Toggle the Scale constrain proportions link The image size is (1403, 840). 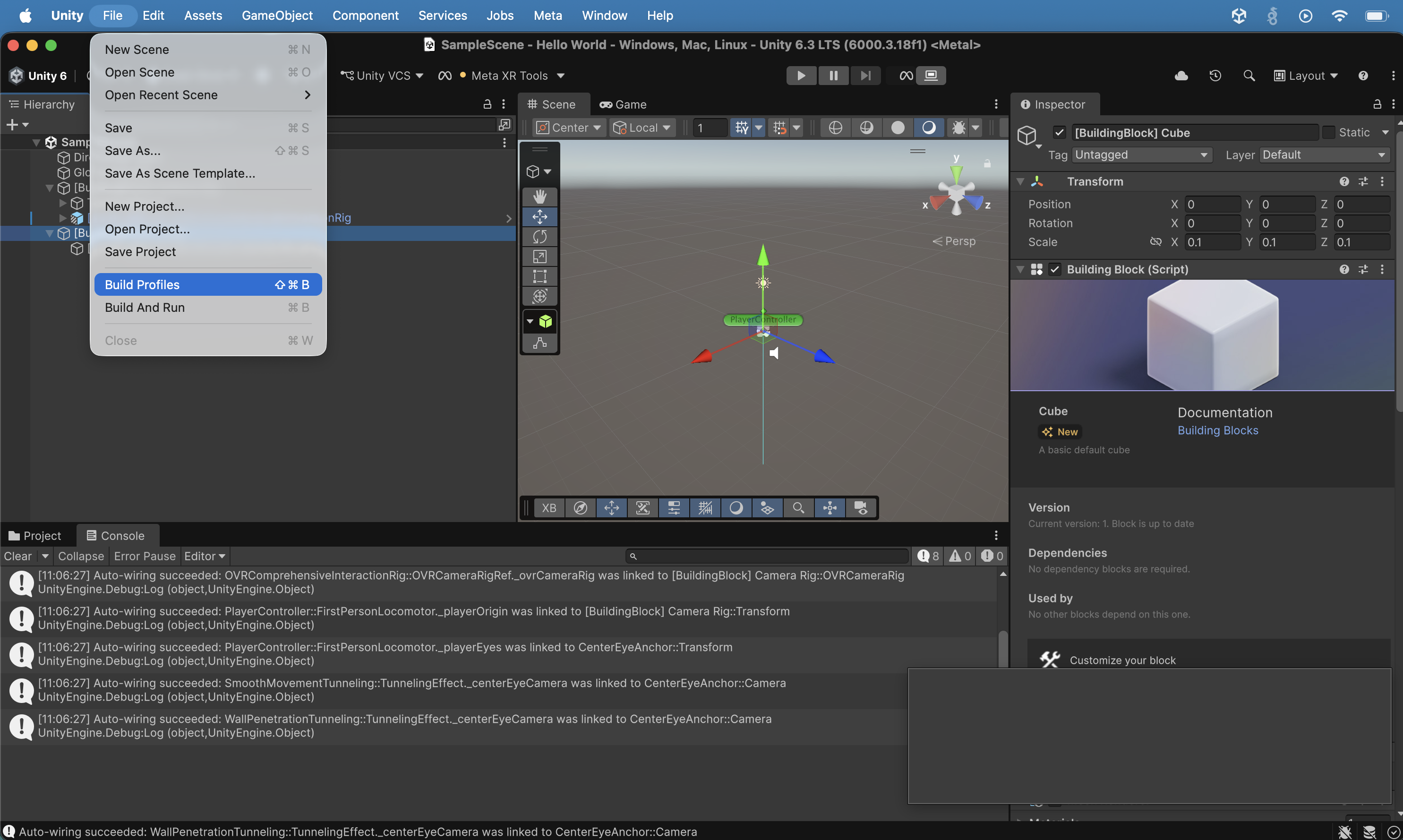click(x=1155, y=242)
